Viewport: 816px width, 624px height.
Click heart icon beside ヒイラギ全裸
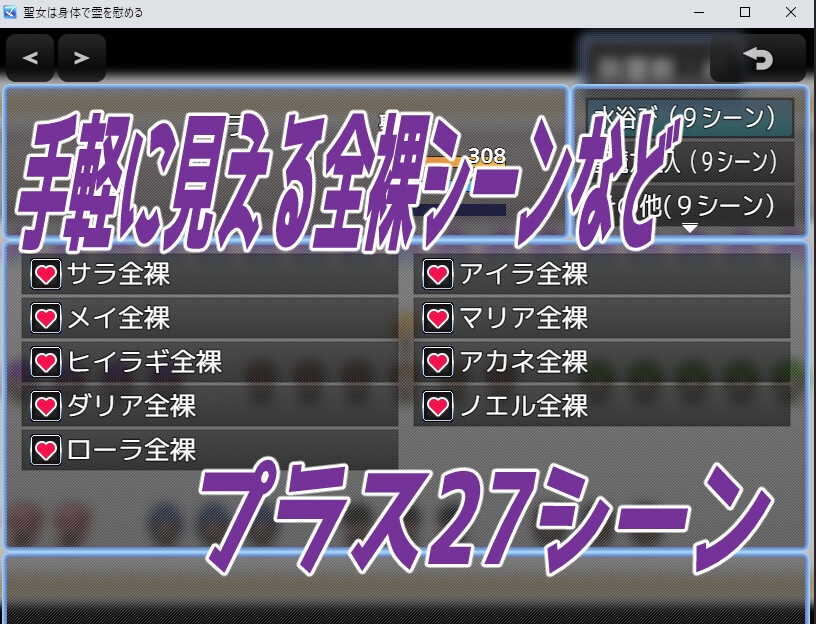pyautogui.click(x=46, y=362)
